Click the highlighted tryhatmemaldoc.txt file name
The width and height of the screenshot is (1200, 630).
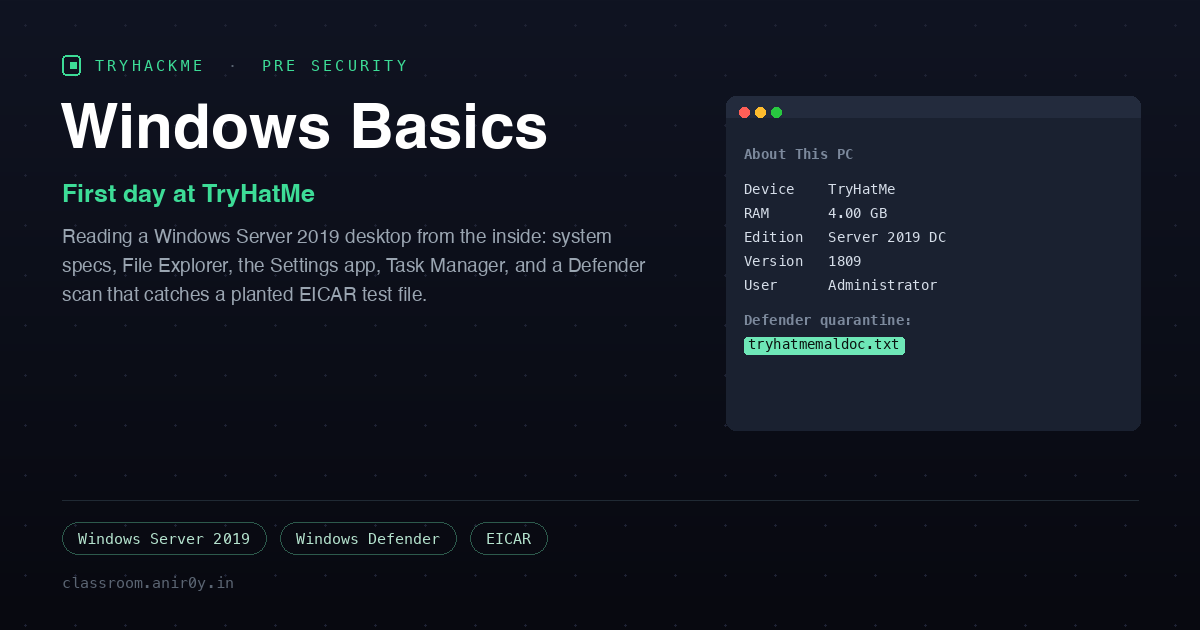click(x=824, y=345)
